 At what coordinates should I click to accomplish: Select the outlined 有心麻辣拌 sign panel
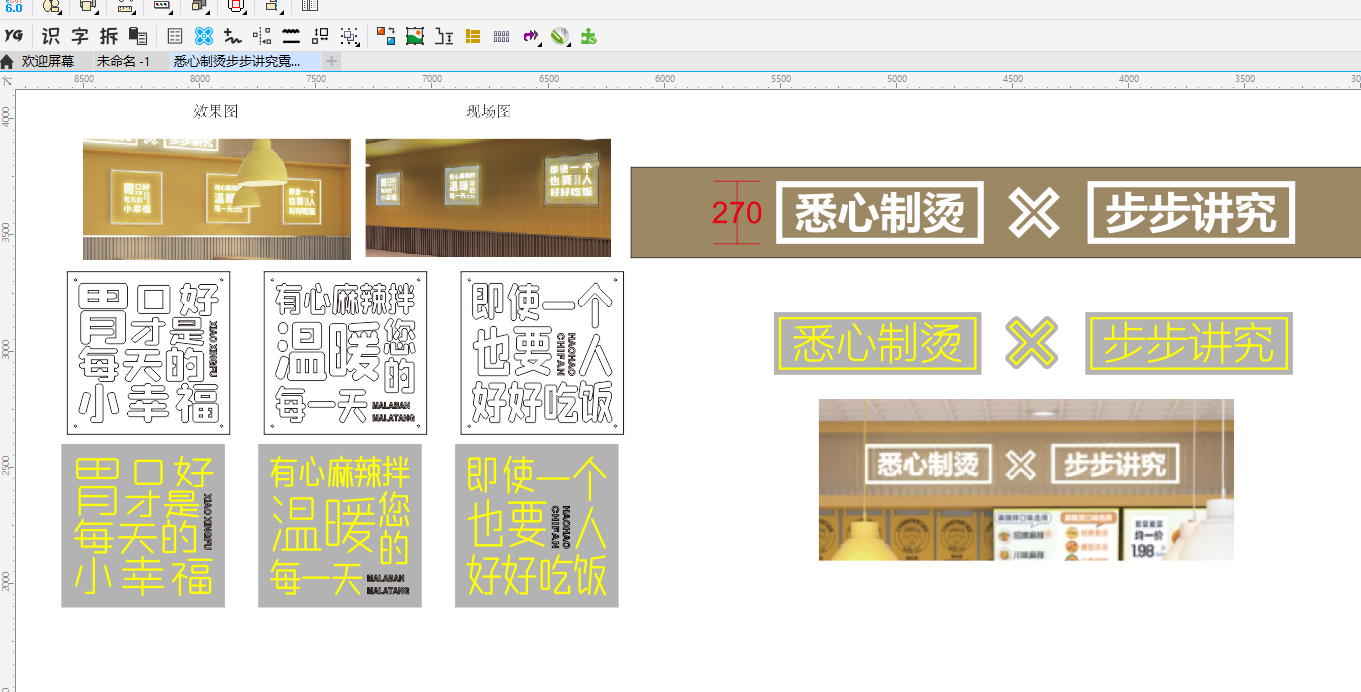click(345, 353)
